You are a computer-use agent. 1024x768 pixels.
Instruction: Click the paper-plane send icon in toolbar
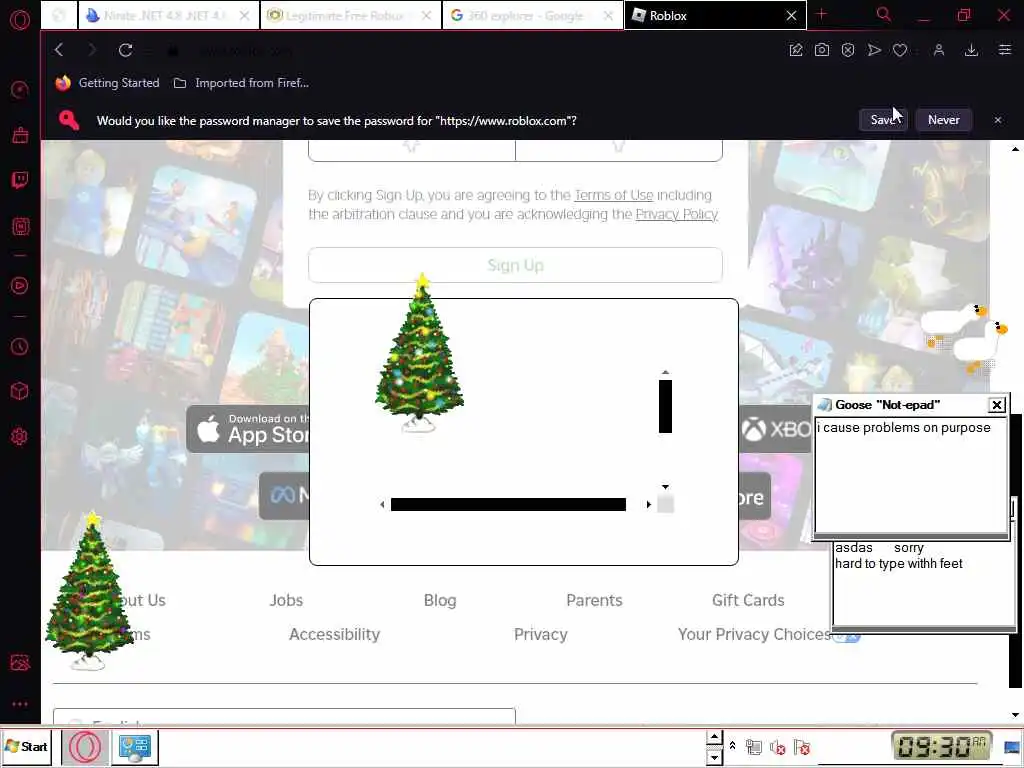click(874, 50)
